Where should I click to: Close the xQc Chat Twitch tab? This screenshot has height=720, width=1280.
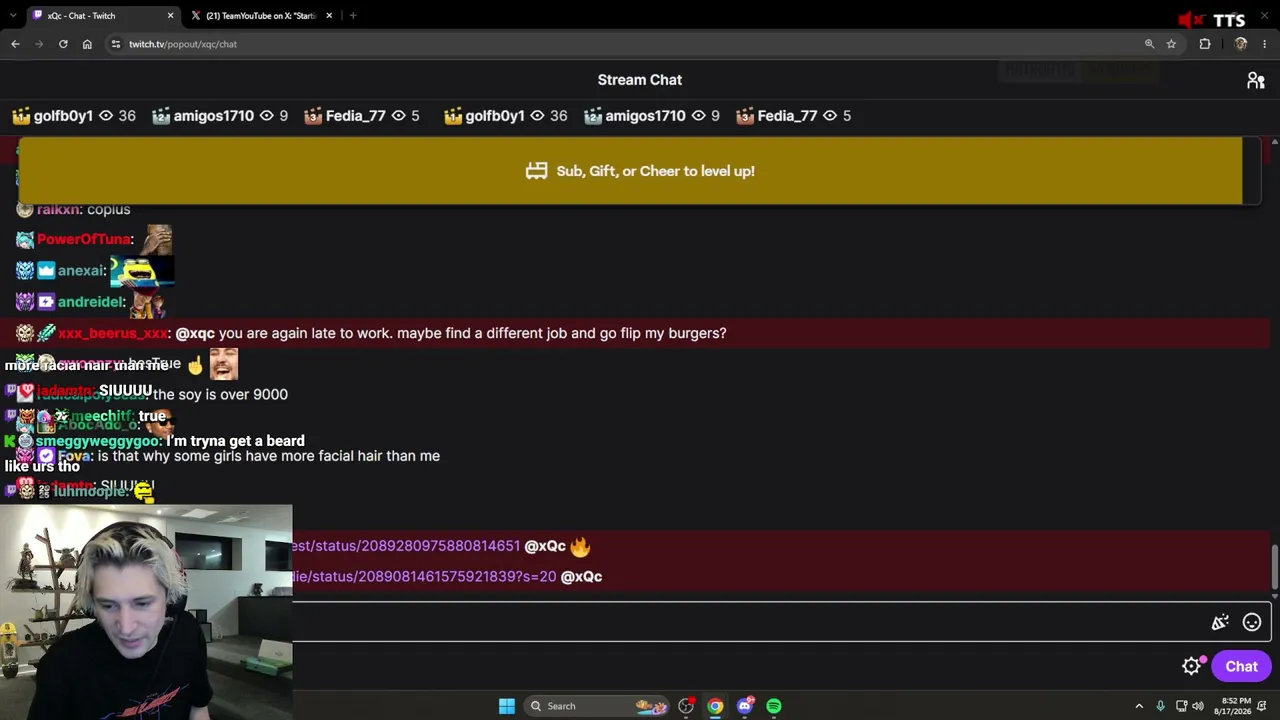point(170,16)
